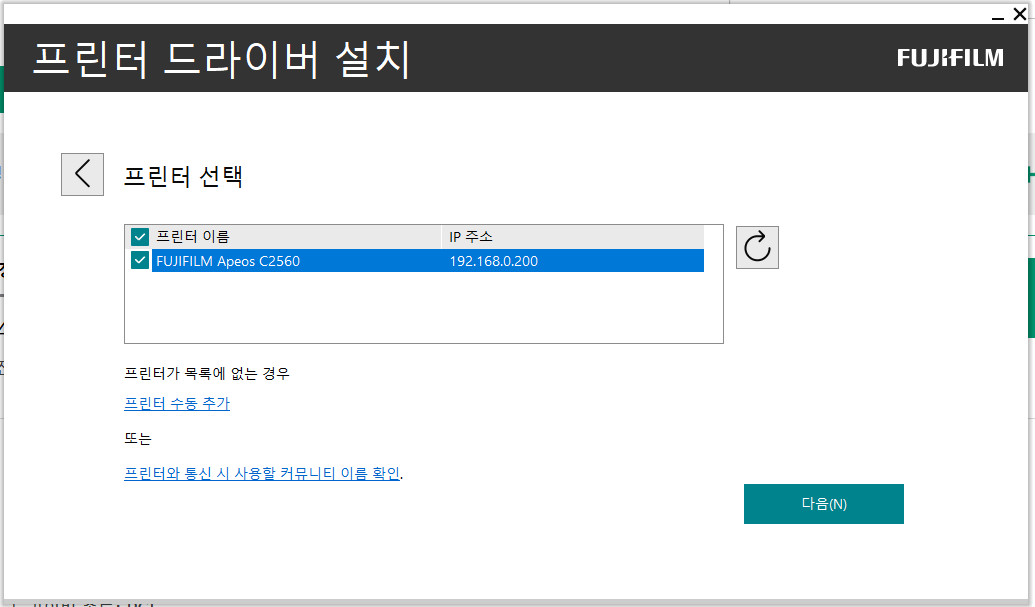This screenshot has width=1035, height=607.
Task: Open the 프린터 수동 추가 link
Action: [x=177, y=403]
